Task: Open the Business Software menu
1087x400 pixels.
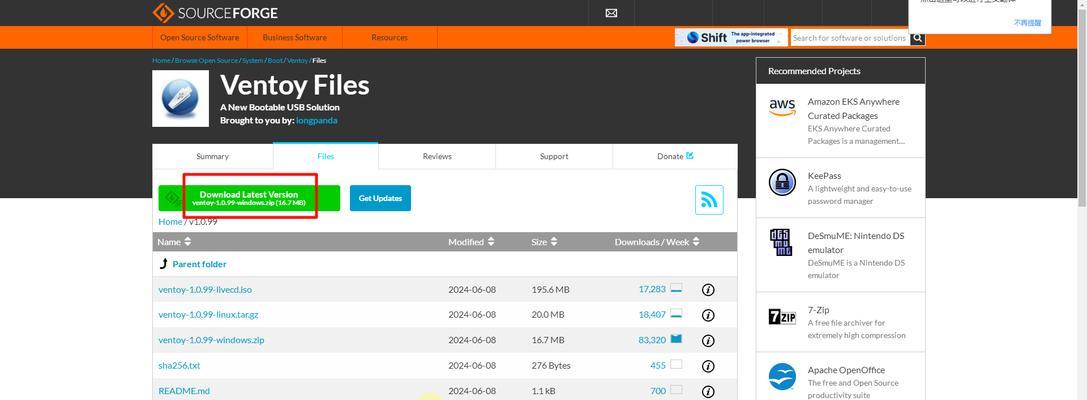Action: 295,37
